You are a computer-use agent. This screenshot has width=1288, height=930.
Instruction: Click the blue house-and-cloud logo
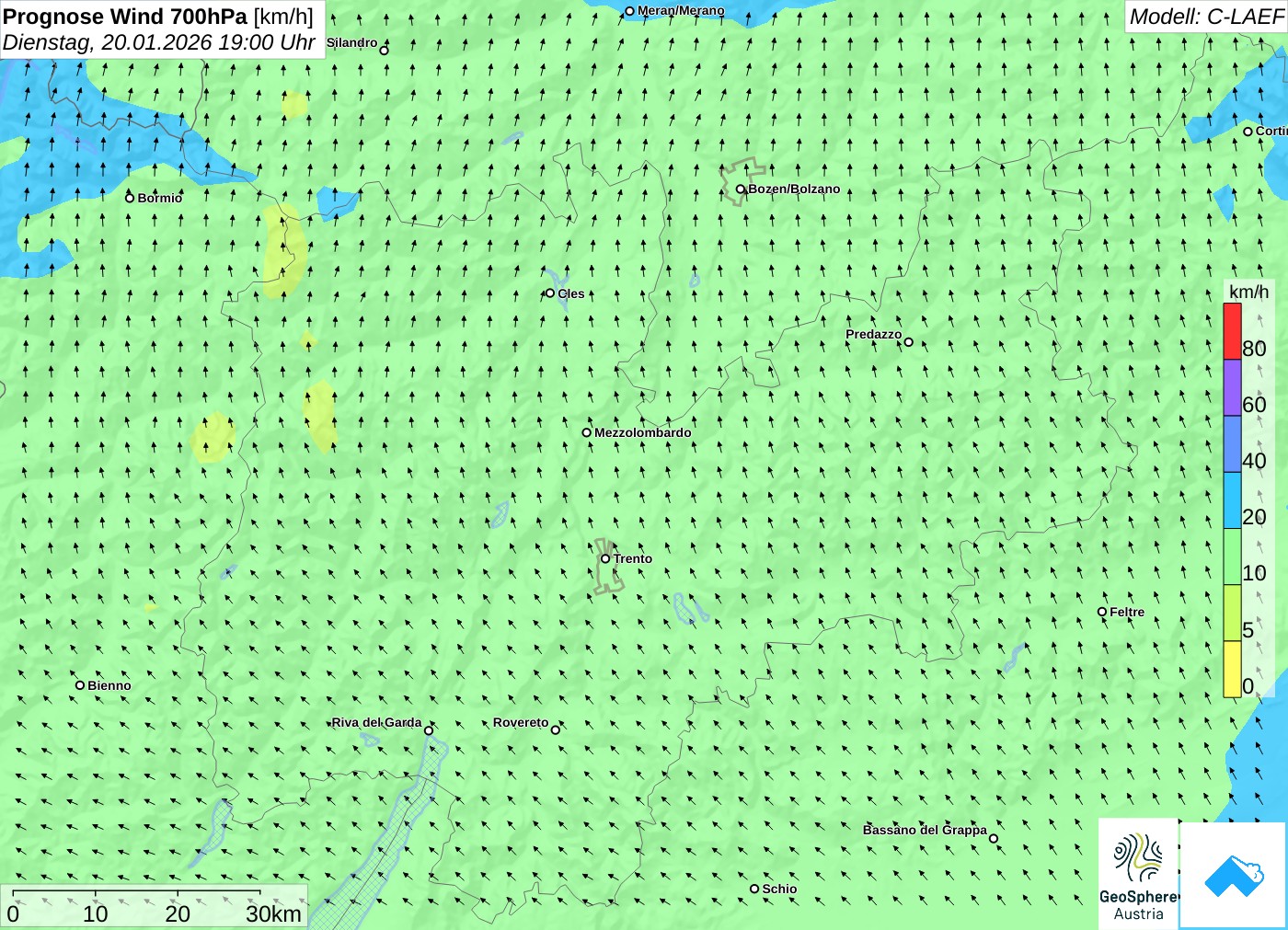tap(1234, 875)
